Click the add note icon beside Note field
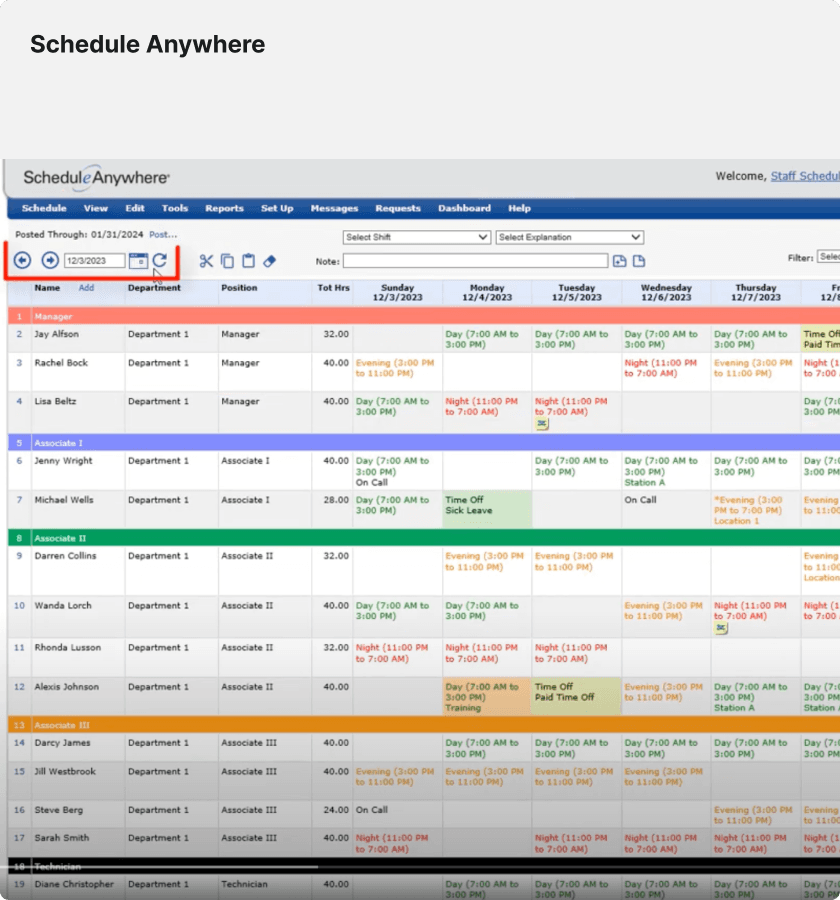The height and width of the screenshot is (900, 840). 620,261
